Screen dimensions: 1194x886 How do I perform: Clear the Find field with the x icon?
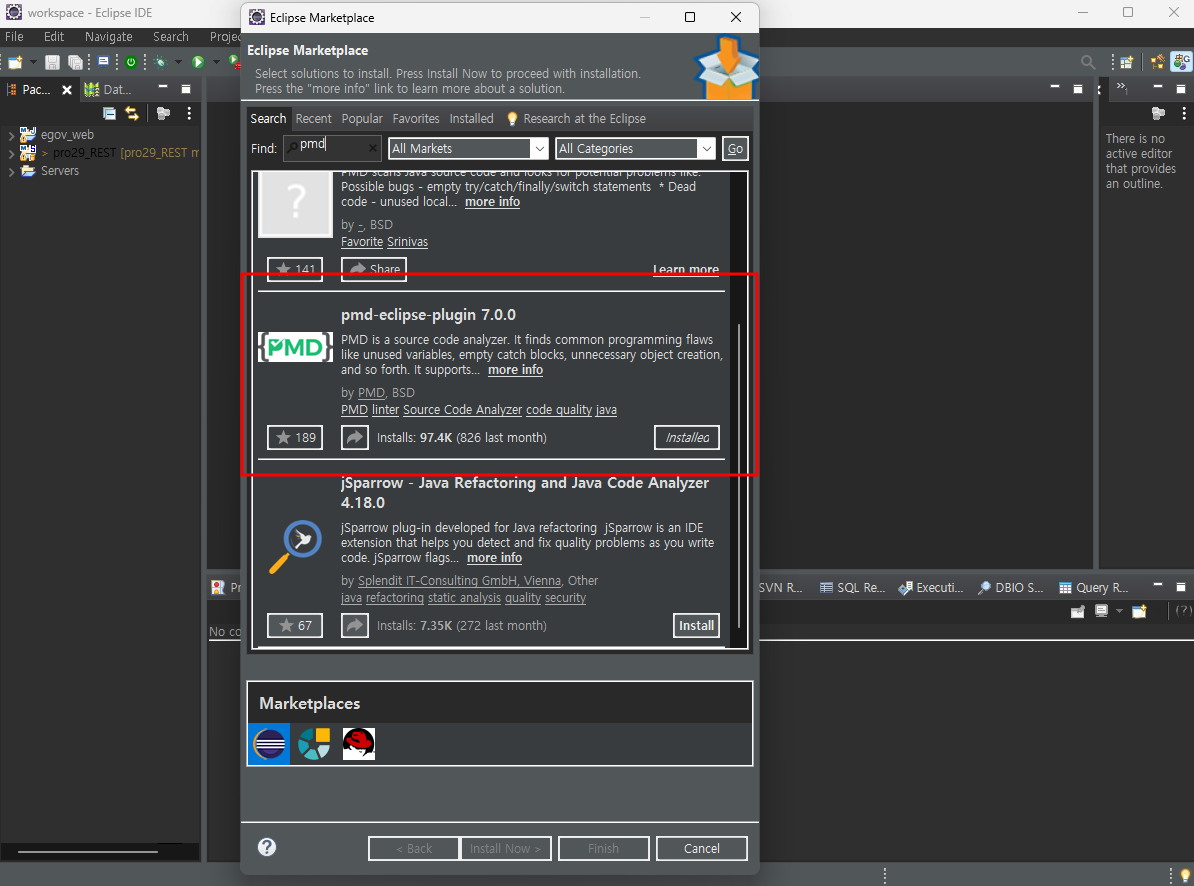pos(372,148)
